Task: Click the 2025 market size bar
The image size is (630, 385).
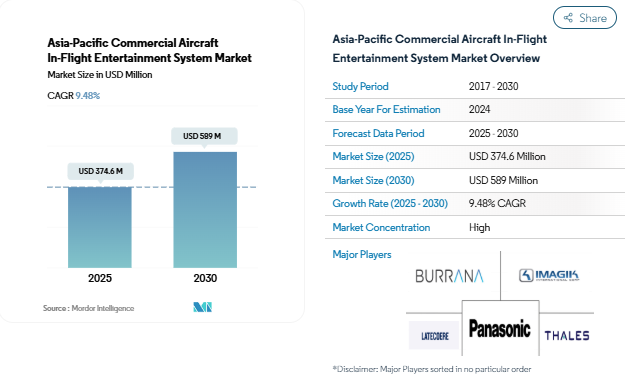Action: pyautogui.click(x=100, y=227)
